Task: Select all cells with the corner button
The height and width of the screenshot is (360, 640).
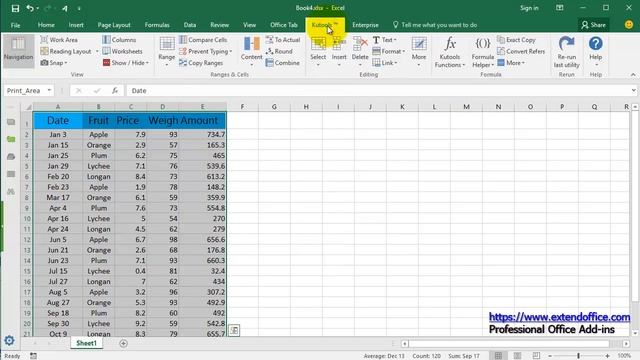Action: tap(29, 107)
